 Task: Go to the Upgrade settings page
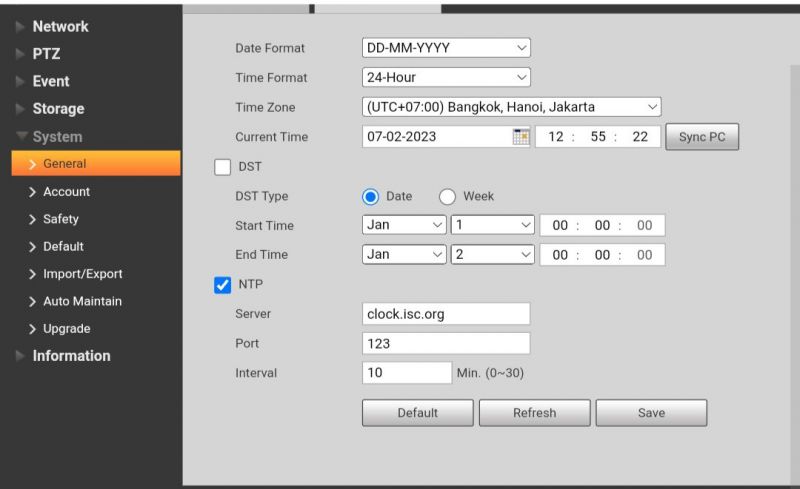pyautogui.click(x=65, y=328)
